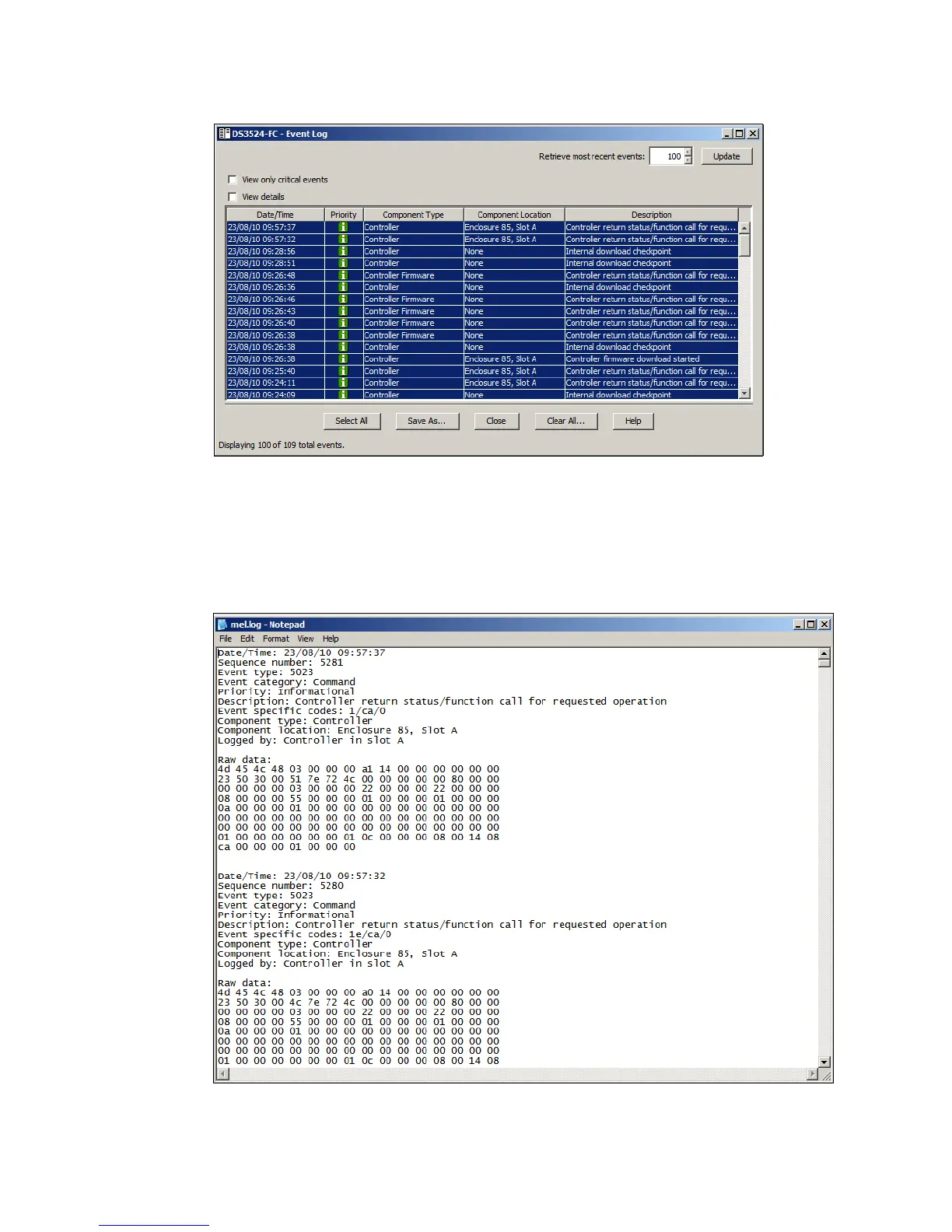
Task: Click info icon on 09:57:37 event row
Action: (343, 227)
